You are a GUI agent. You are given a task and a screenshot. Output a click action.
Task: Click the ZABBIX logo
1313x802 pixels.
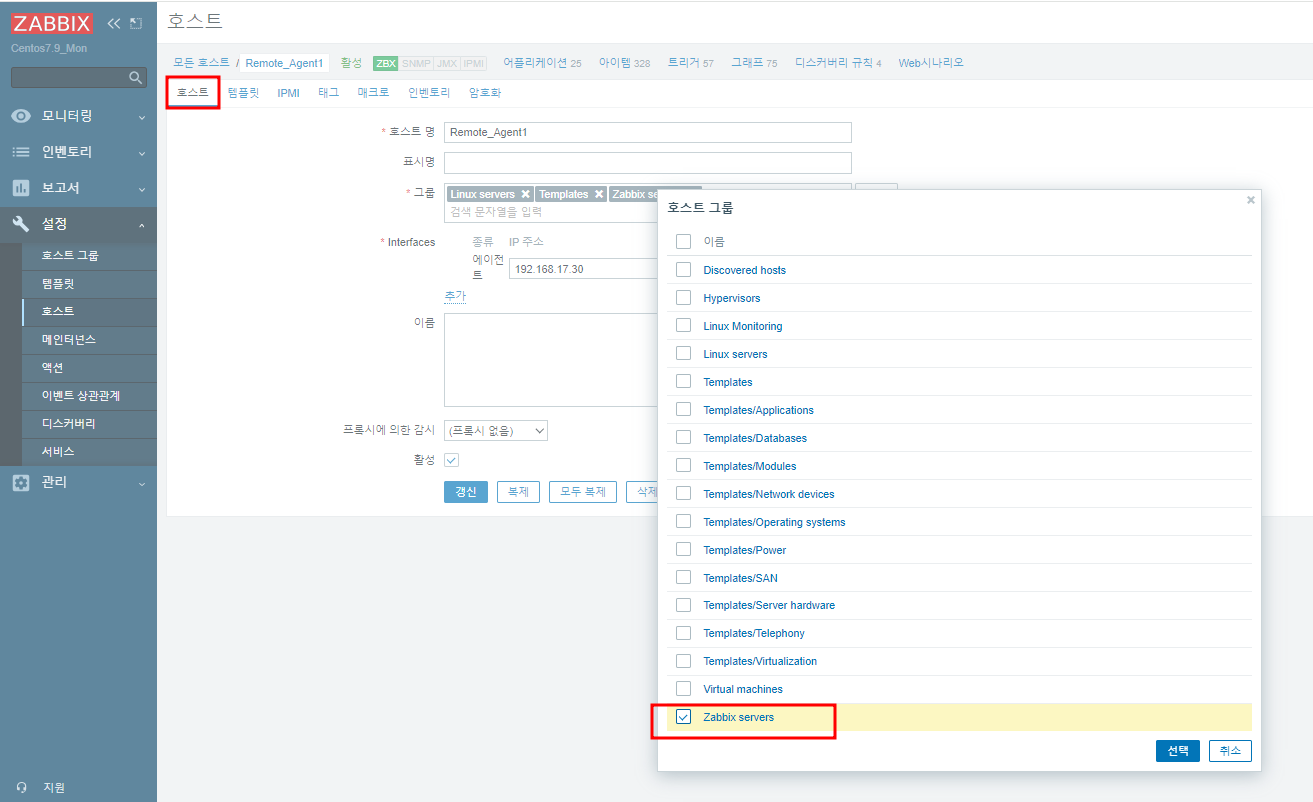tap(53, 23)
